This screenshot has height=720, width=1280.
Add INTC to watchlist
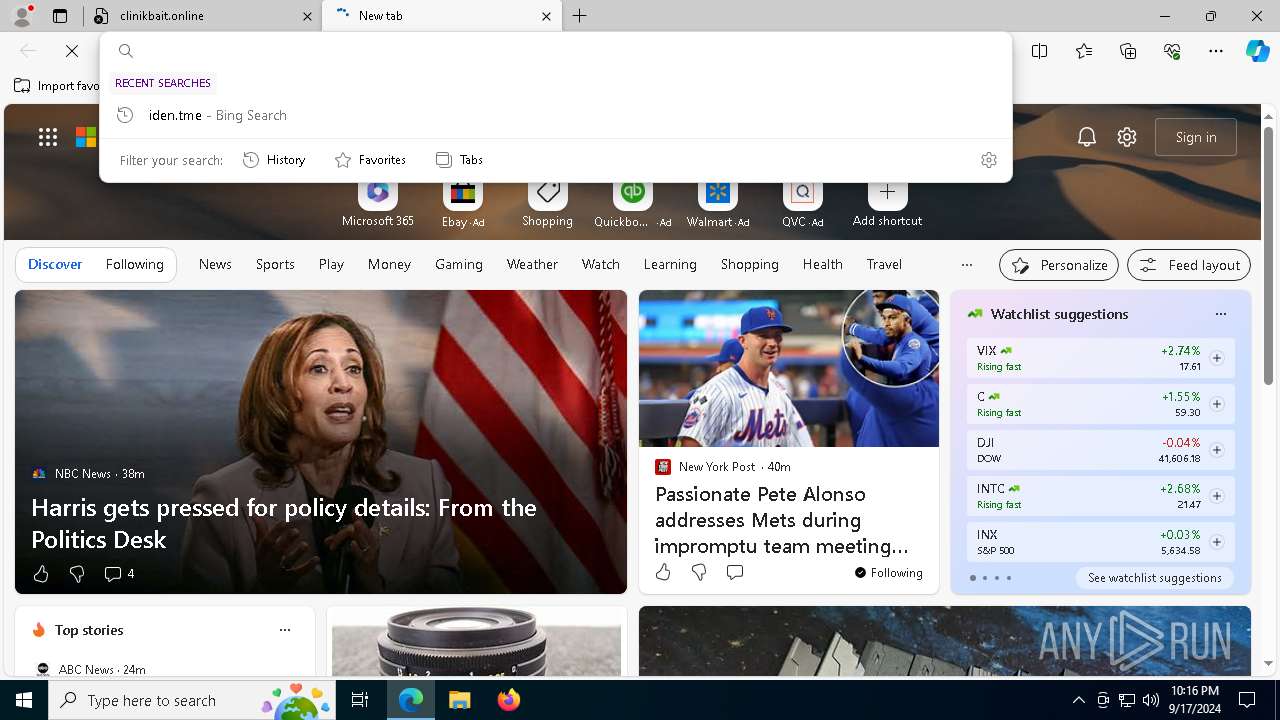point(1216,496)
